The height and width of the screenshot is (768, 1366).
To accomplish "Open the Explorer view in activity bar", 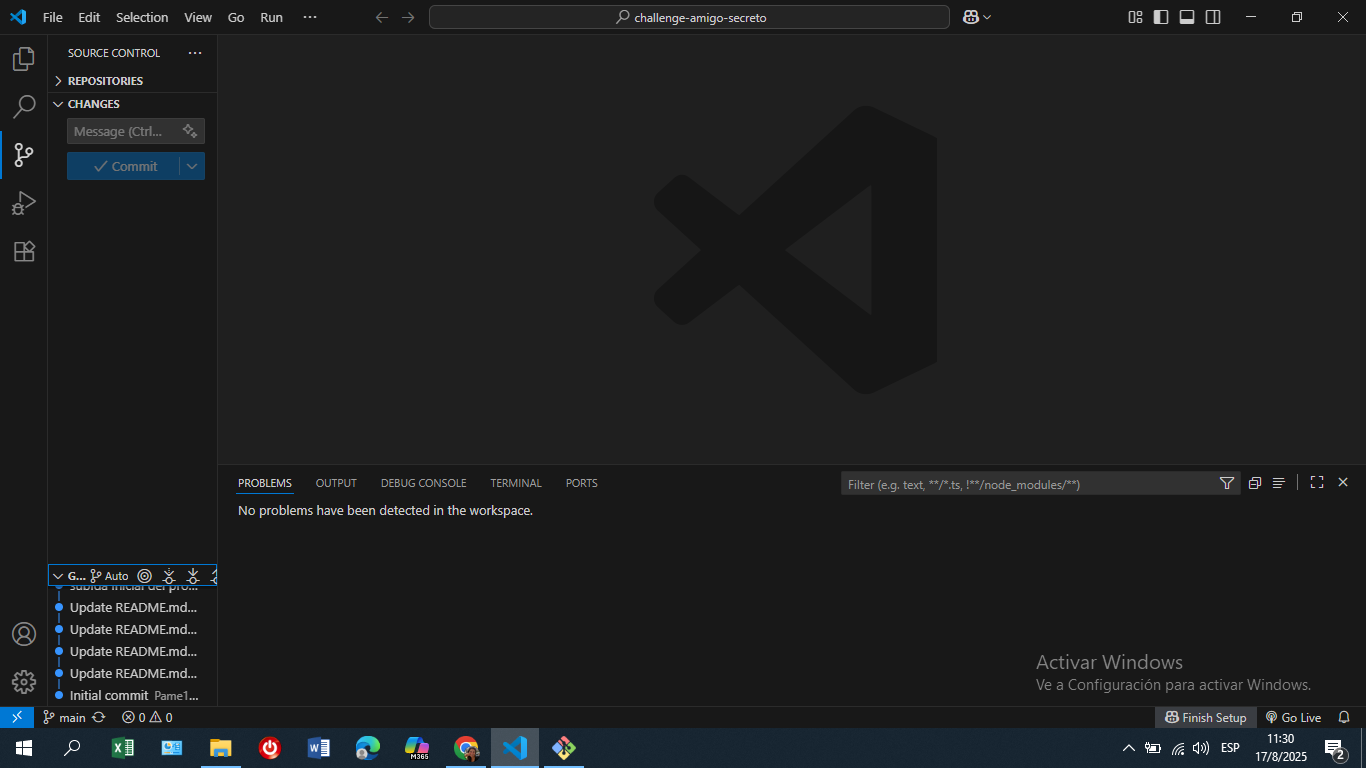I will coord(24,59).
